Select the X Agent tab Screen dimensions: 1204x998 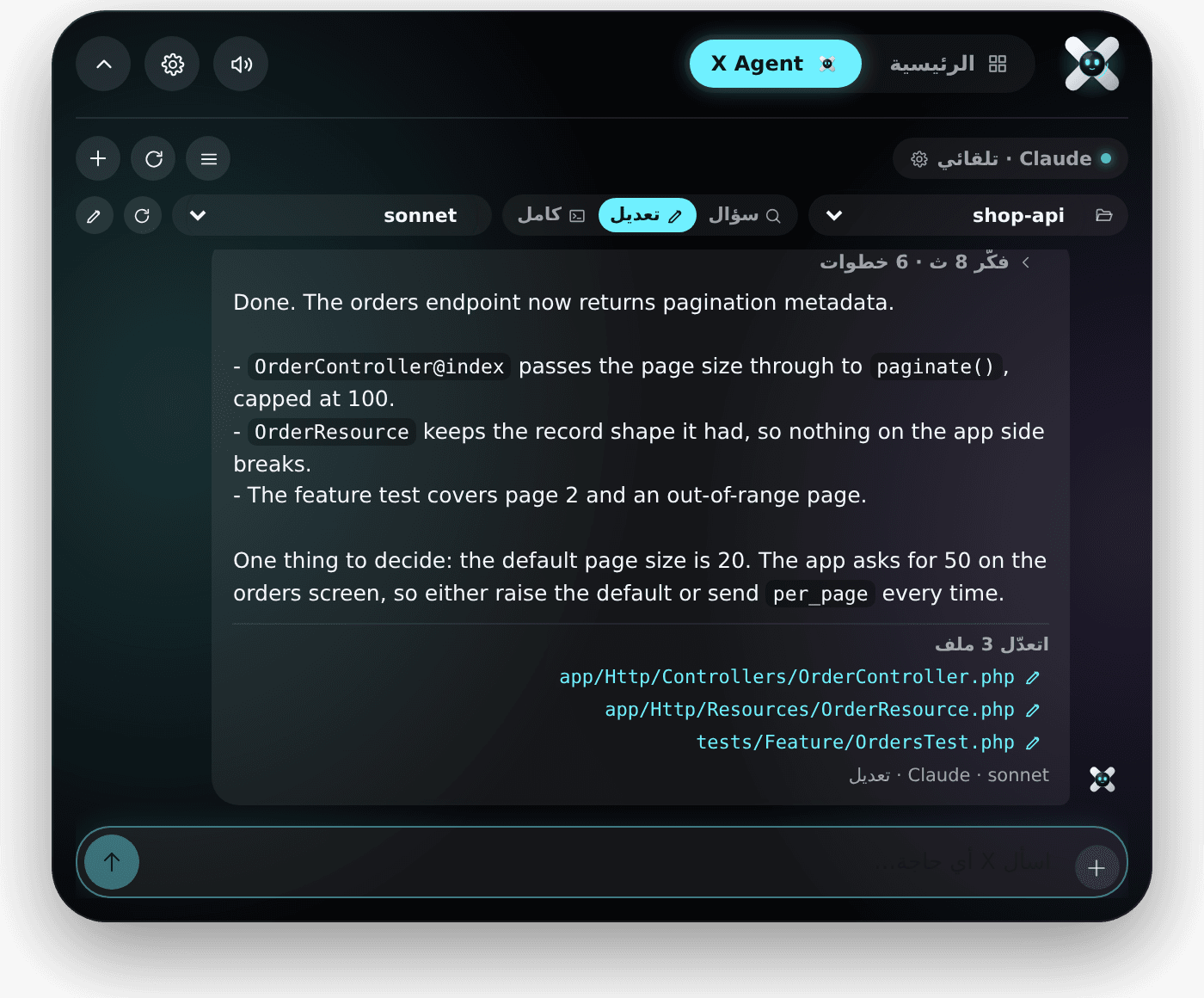pyautogui.click(x=775, y=64)
